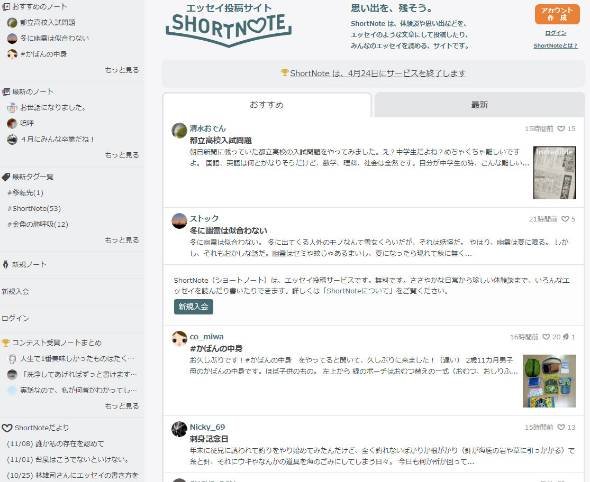
Task: Click the avatar beside #かばんの中身 in sidebar
Action: [12, 54]
